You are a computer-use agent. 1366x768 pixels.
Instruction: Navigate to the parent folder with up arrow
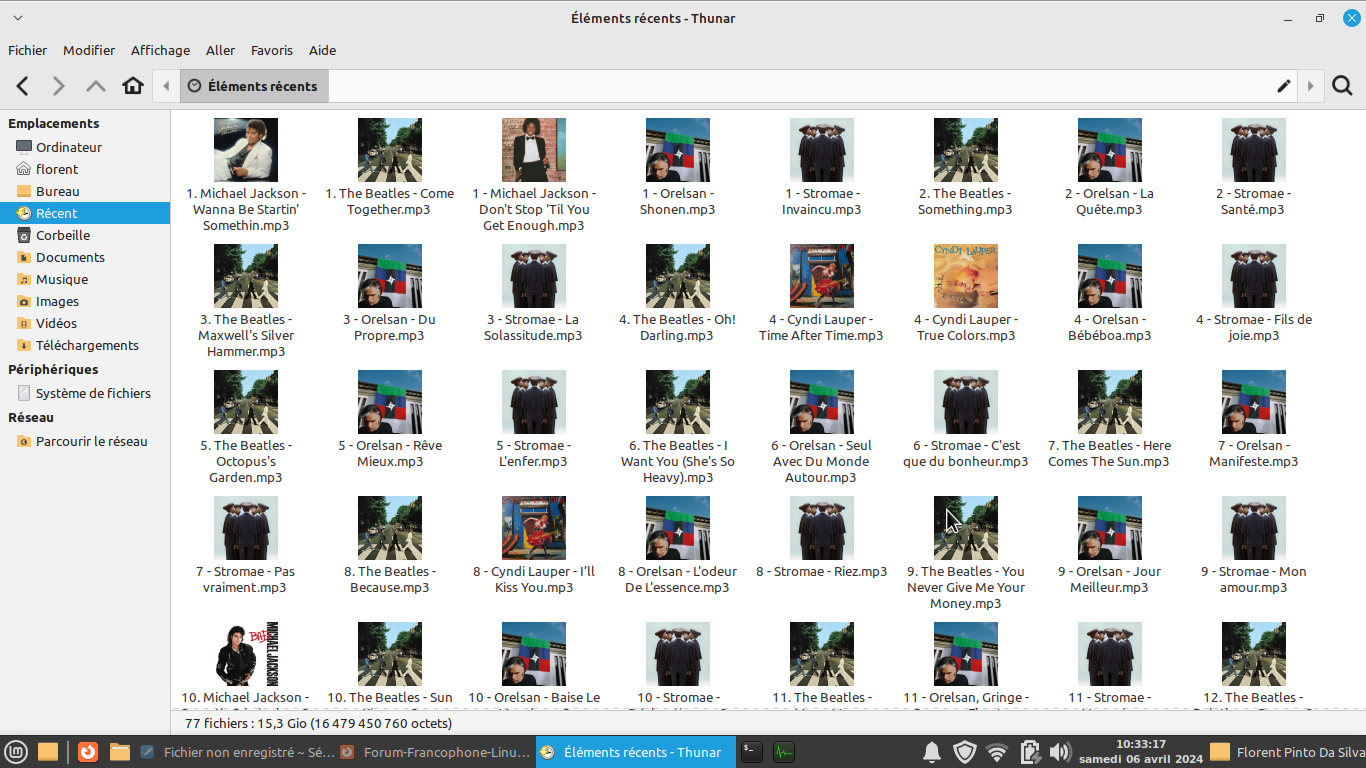point(96,86)
